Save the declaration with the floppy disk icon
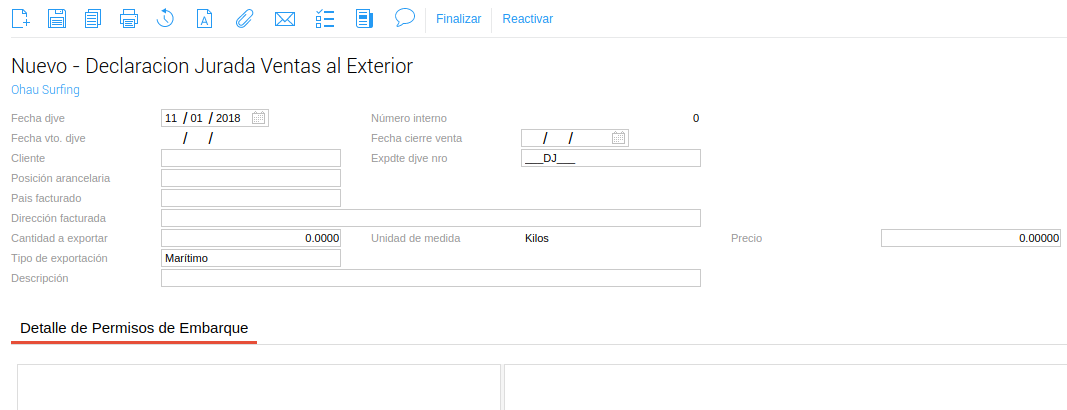 point(57,18)
